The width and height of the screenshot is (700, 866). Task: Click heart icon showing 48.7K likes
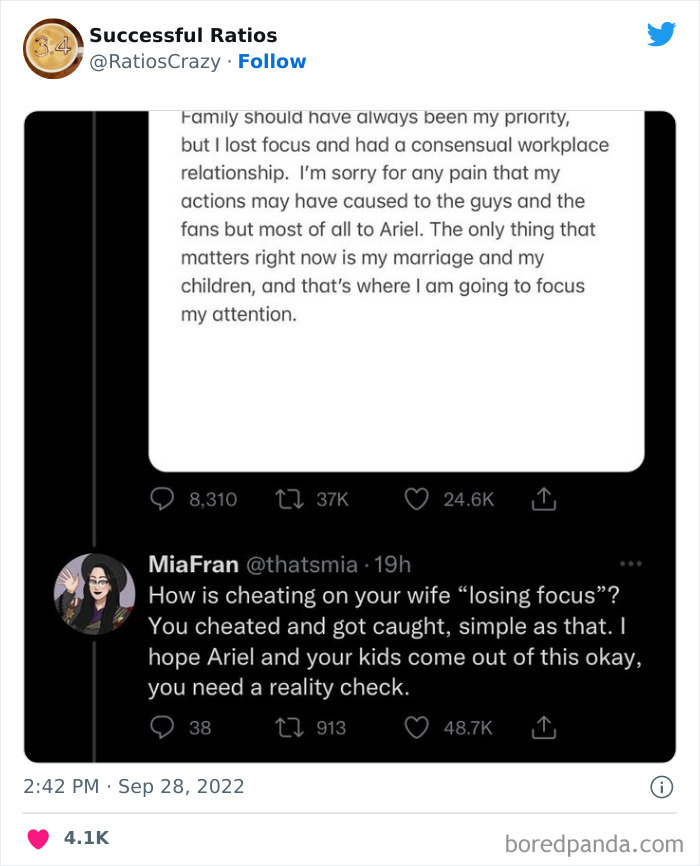click(x=417, y=727)
